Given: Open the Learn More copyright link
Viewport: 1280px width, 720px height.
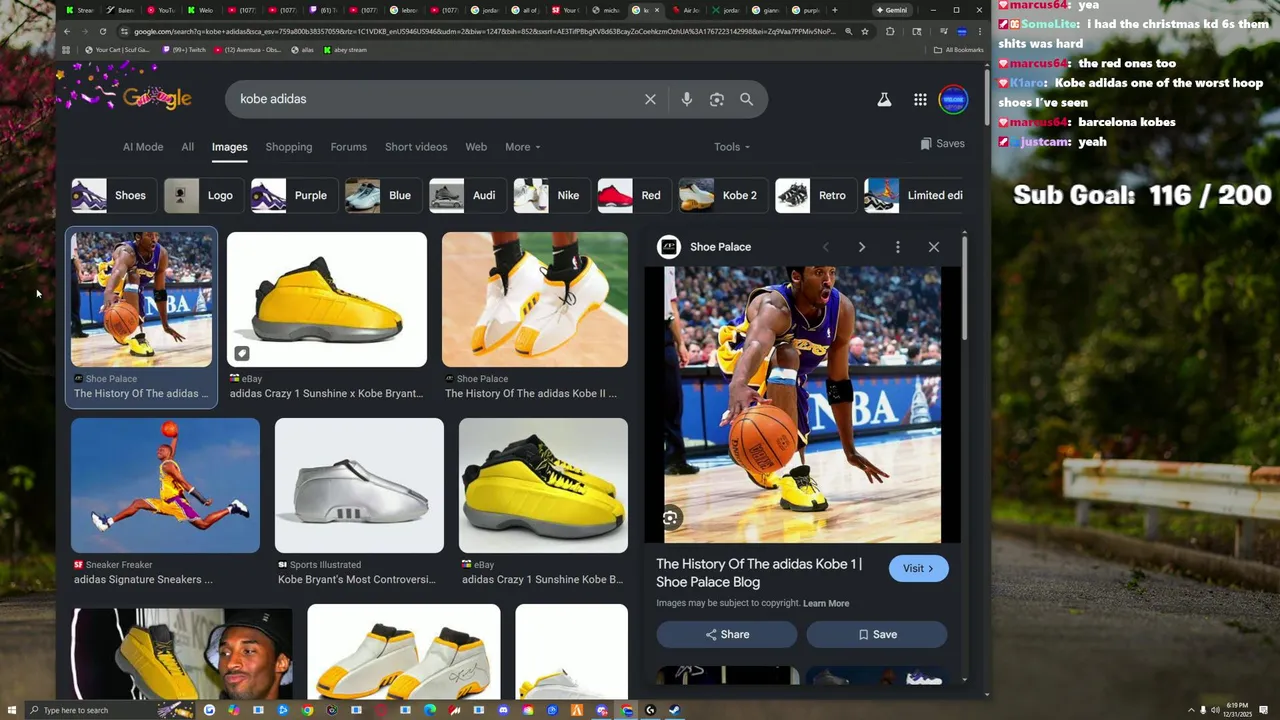Looking at the screenshot, I should (826, 603).
